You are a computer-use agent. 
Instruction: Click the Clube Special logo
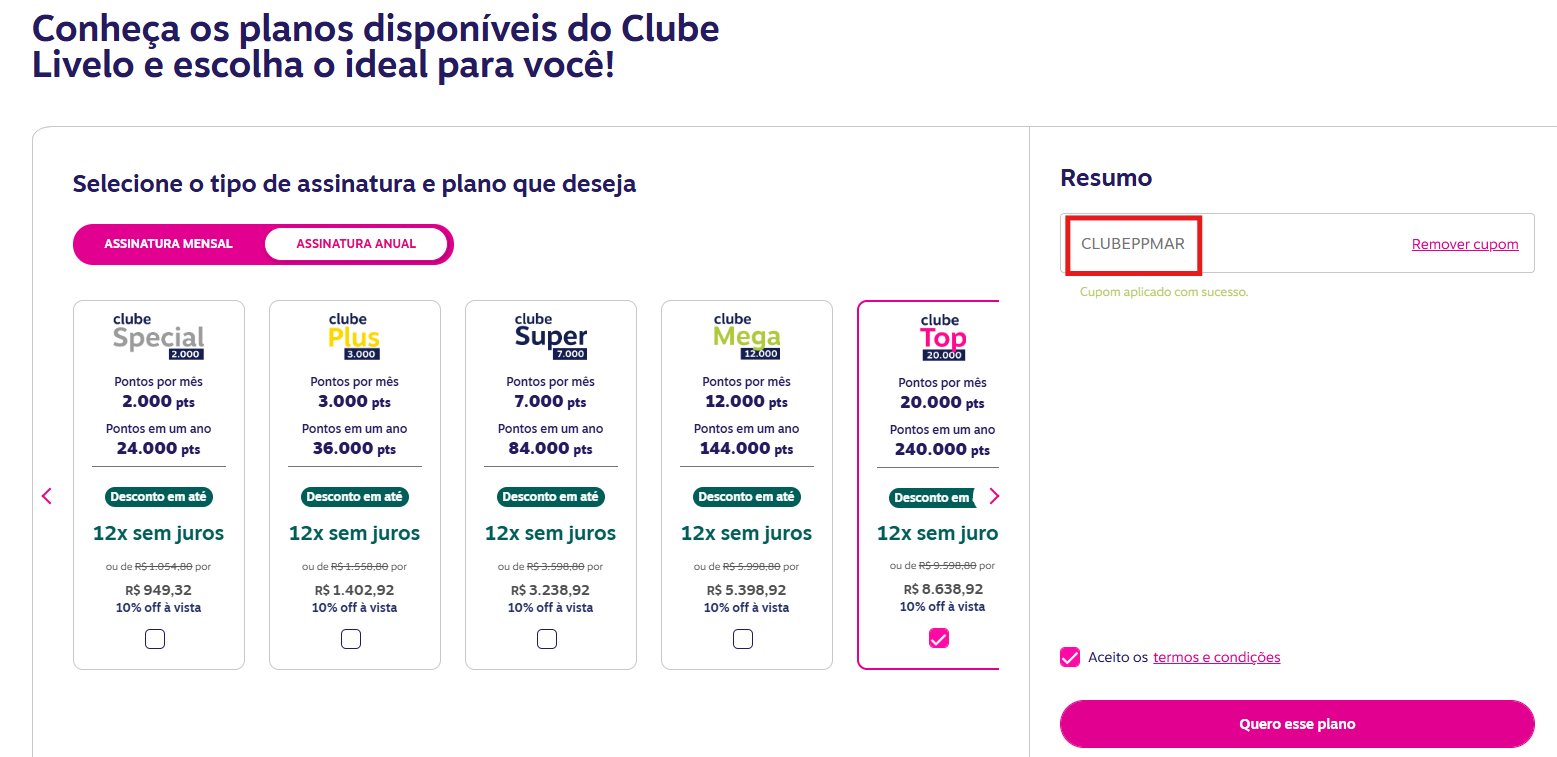159,337
